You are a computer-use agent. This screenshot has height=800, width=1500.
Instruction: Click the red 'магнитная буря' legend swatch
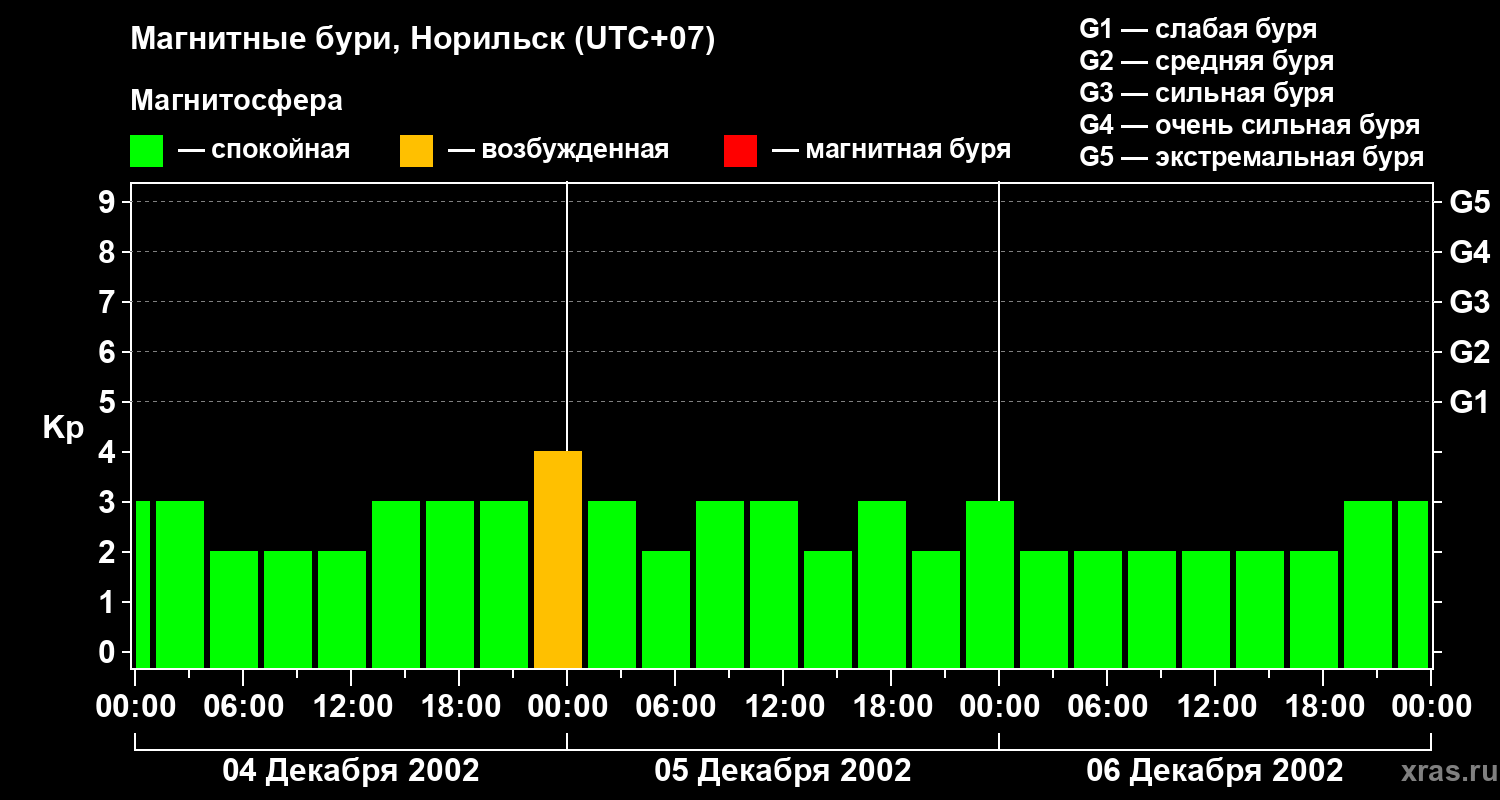click(x=740, y=150)
